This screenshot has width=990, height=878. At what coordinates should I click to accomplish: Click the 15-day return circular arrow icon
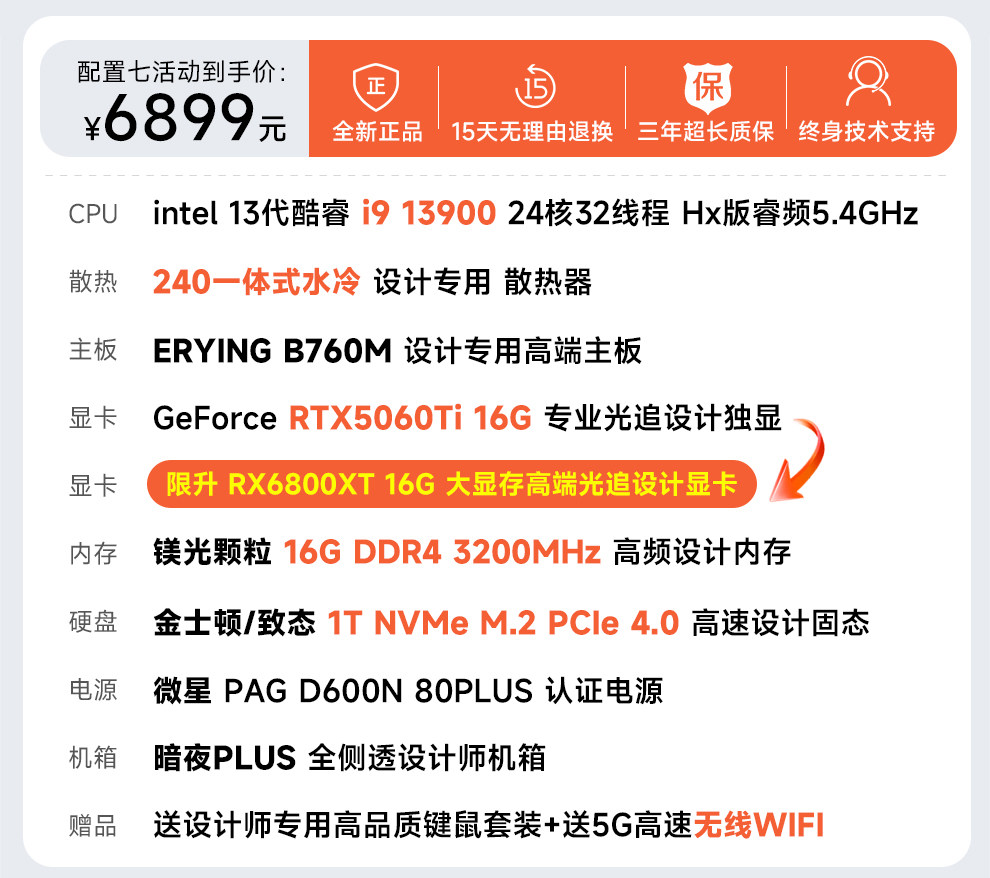[535, 86]
